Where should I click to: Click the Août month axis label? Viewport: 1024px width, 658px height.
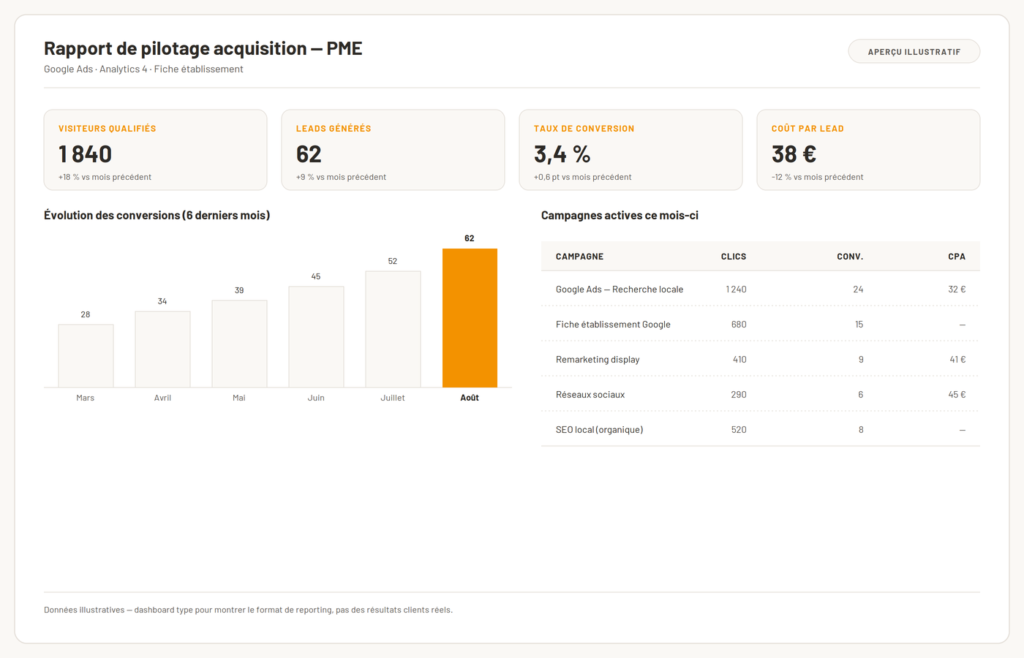pyautogui.click(x=470, y=398)
